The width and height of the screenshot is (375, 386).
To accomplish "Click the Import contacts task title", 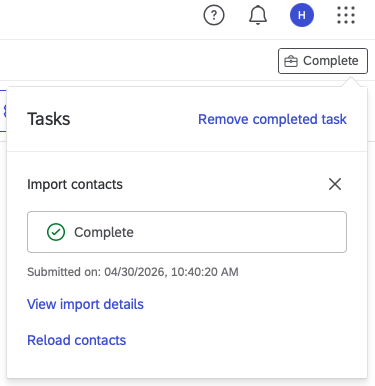I will (x=75, y=184).
